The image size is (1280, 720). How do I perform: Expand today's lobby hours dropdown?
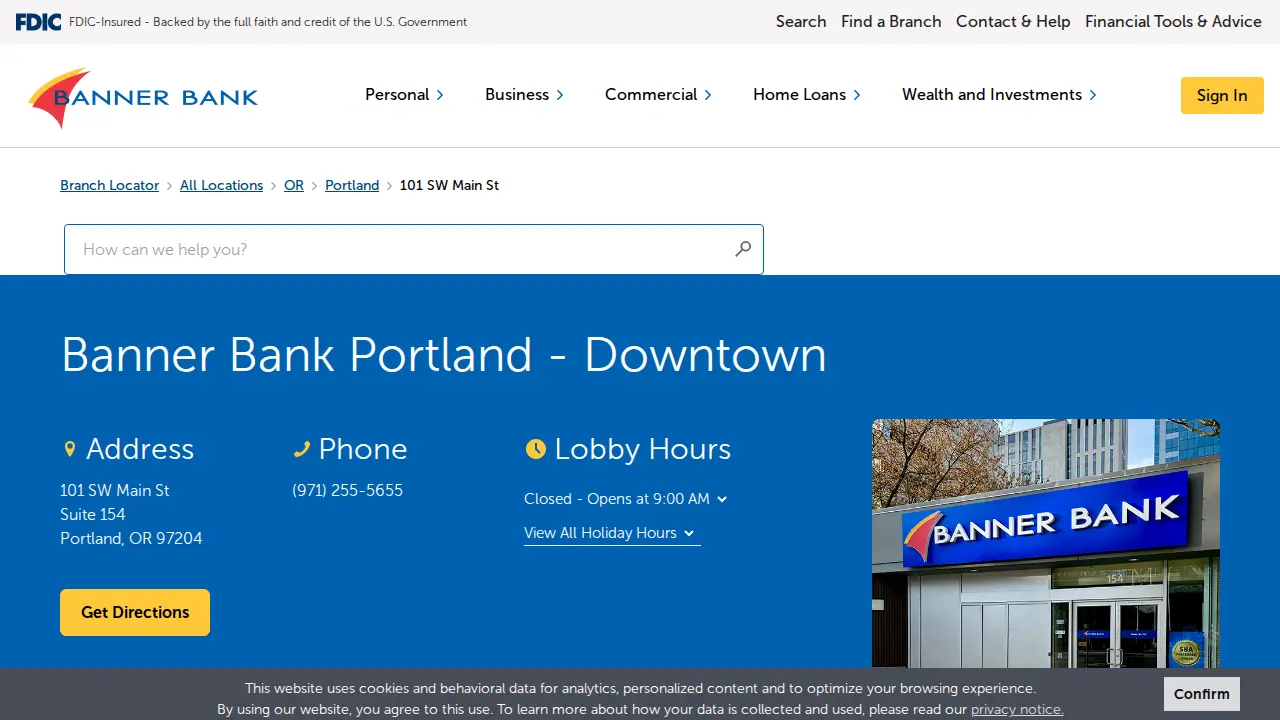point(626,499)
